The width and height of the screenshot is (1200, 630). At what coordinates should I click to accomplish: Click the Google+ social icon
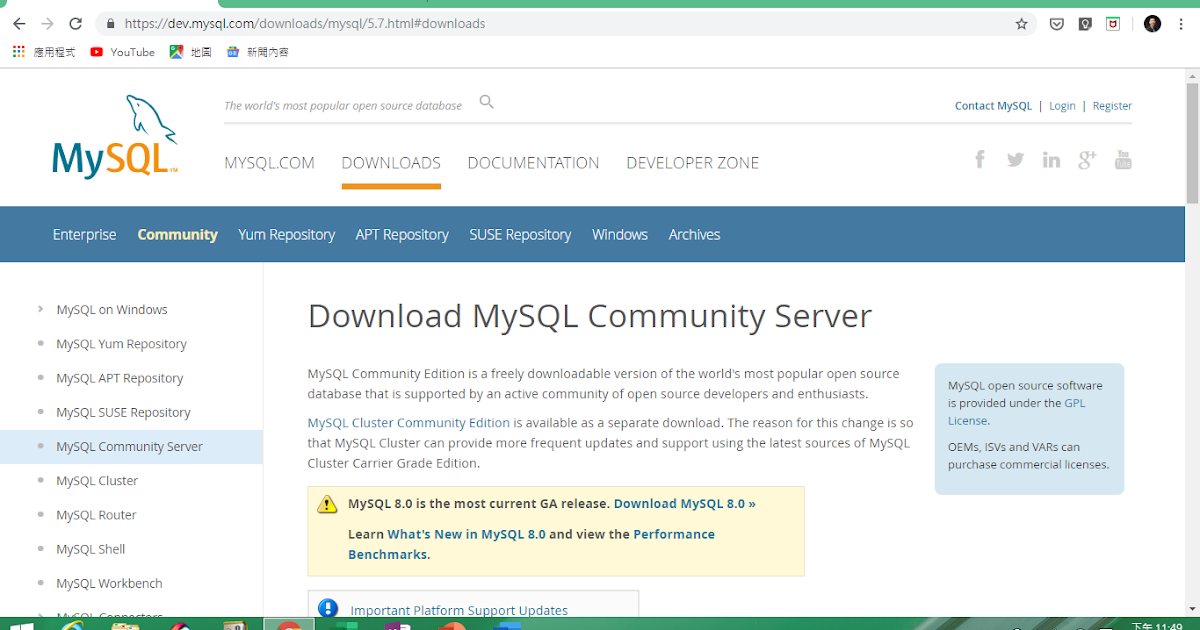tap(1087, 159)
